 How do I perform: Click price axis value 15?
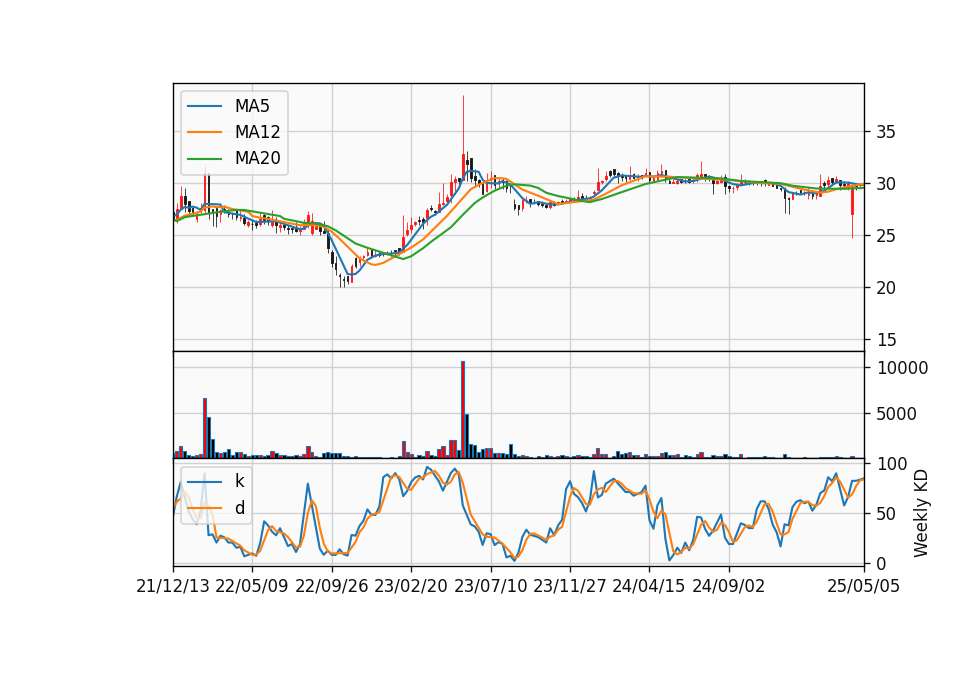pos(885,340)
